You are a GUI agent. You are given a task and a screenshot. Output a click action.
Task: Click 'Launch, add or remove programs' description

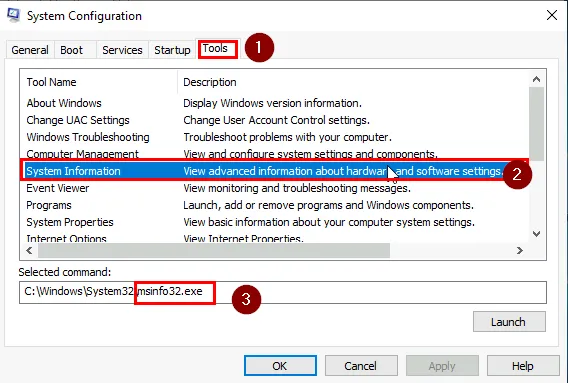pos(329,205)
